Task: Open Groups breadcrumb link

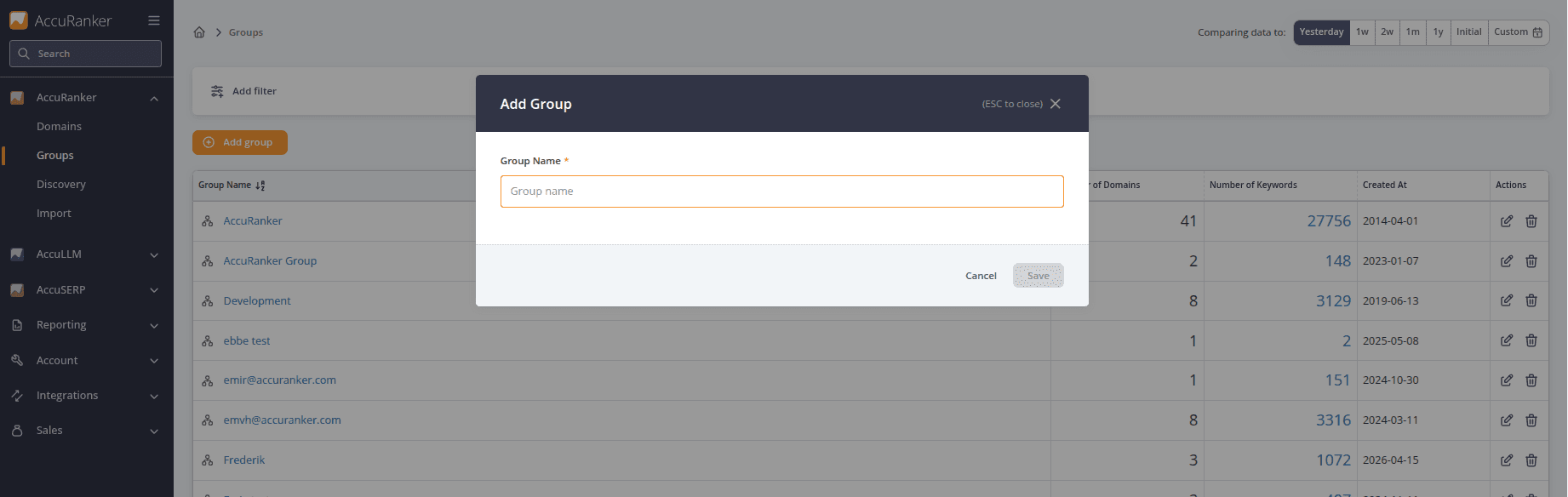Action: [x=246, y=32]
